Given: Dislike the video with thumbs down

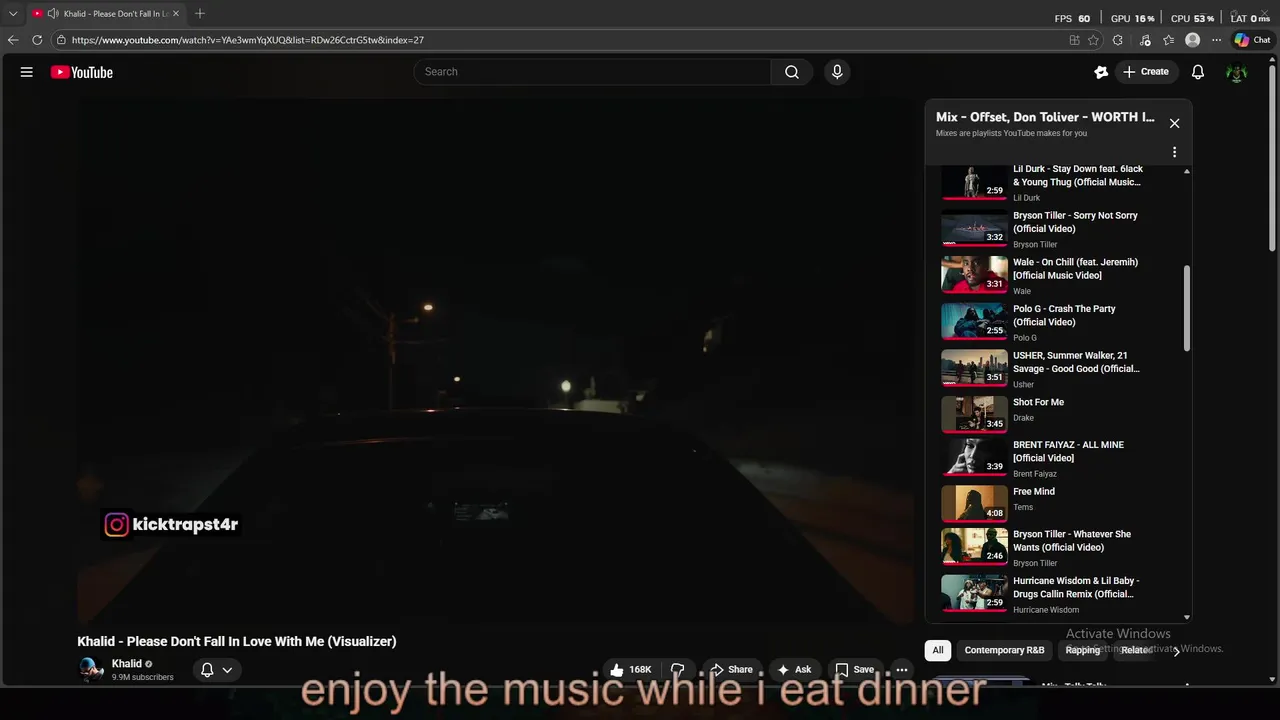Looking at the screenshot, I should coord(677,669).
